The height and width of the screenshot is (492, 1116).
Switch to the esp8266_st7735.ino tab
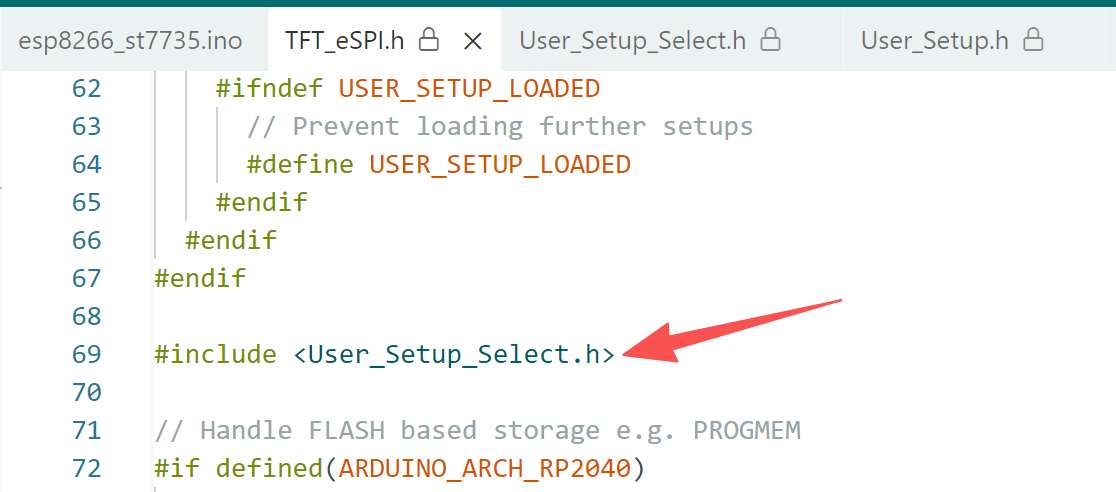(130, 41)
